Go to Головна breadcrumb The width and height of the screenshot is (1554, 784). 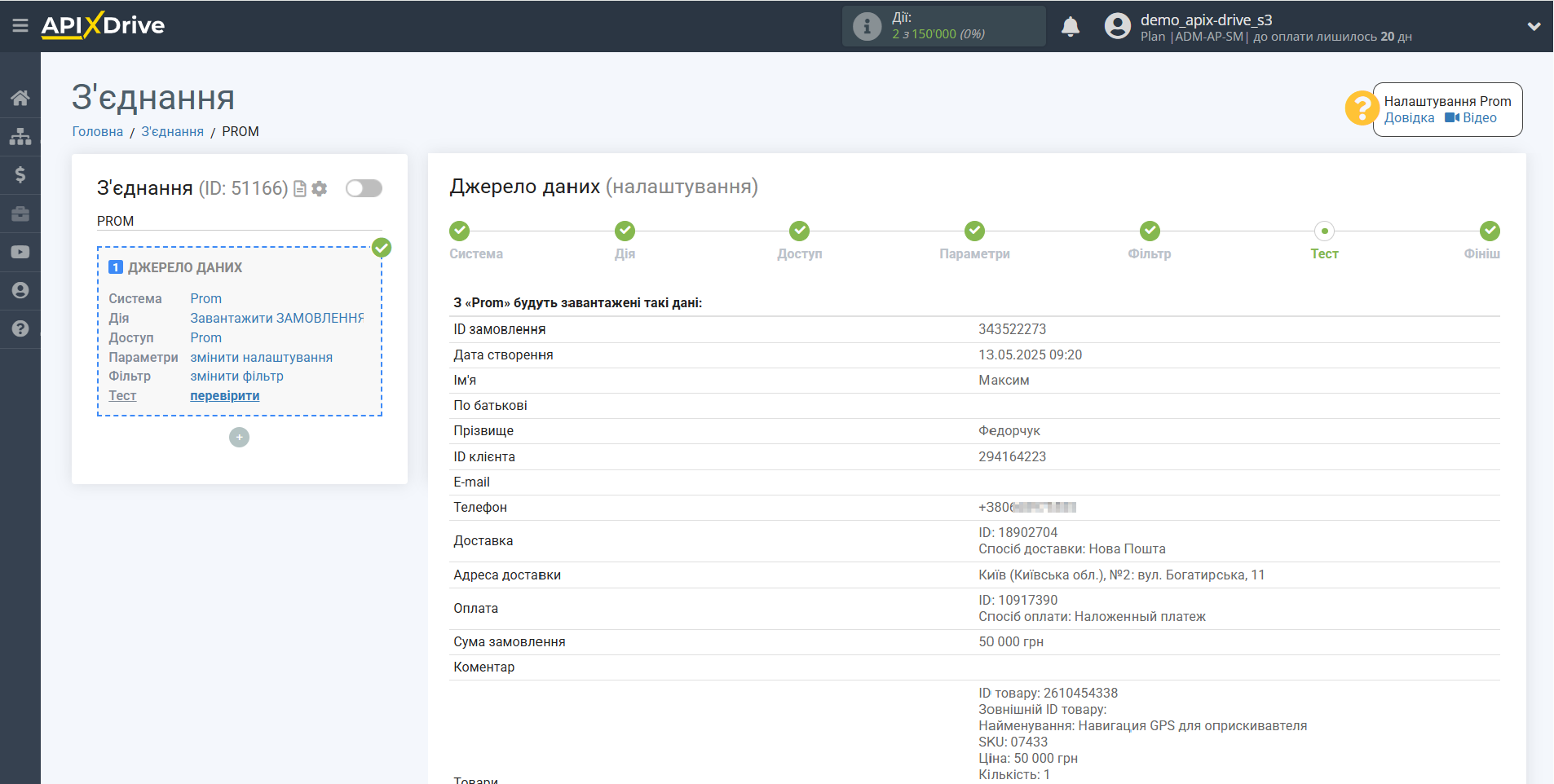(x=98, y=131)
